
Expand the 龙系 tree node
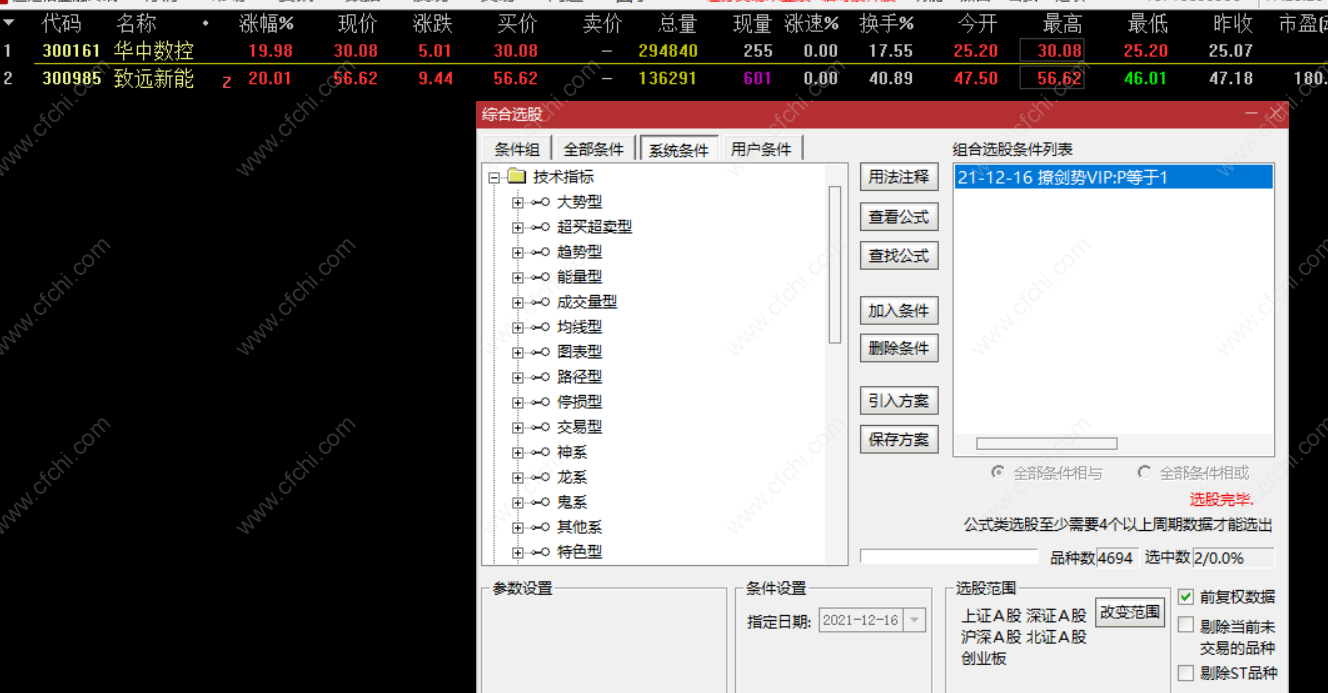517,478
